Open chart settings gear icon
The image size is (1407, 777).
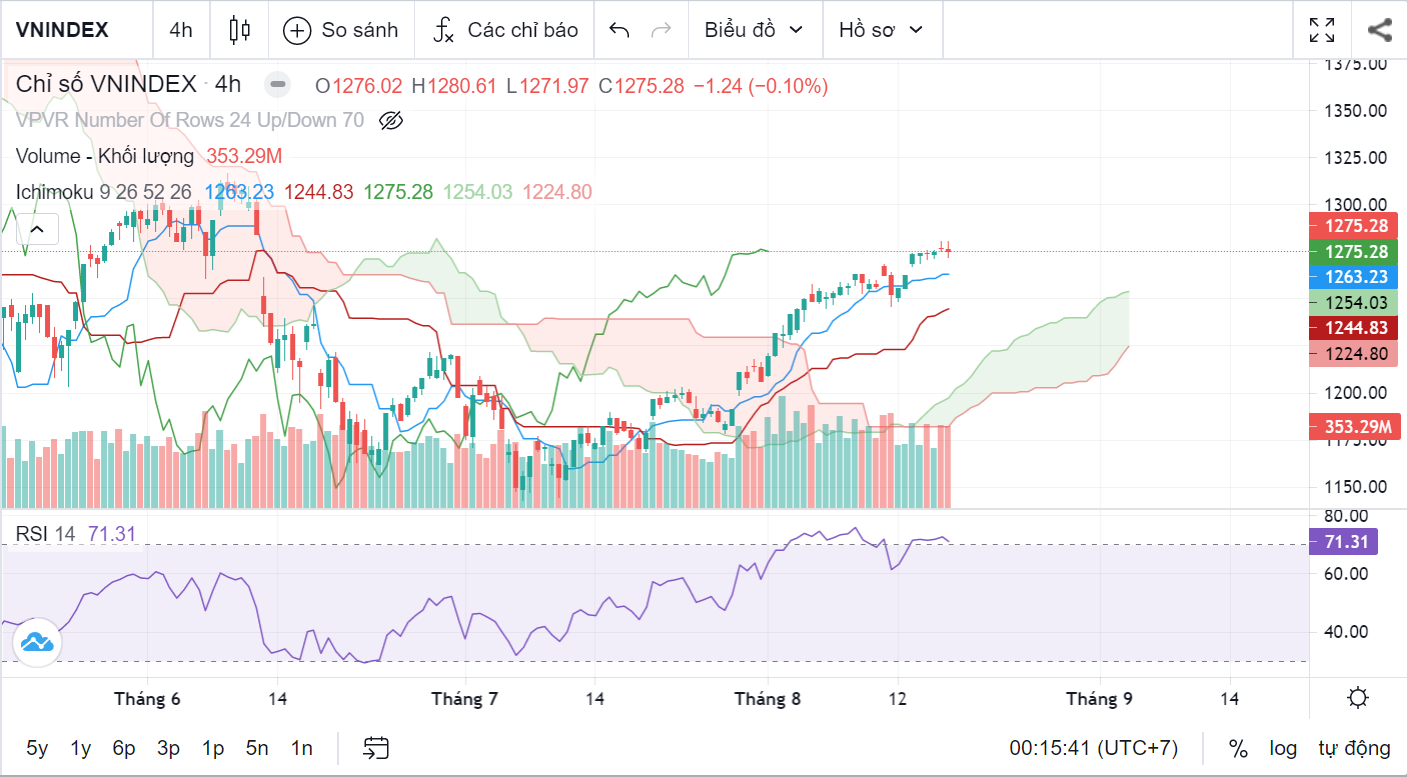tap(1358, 698)
